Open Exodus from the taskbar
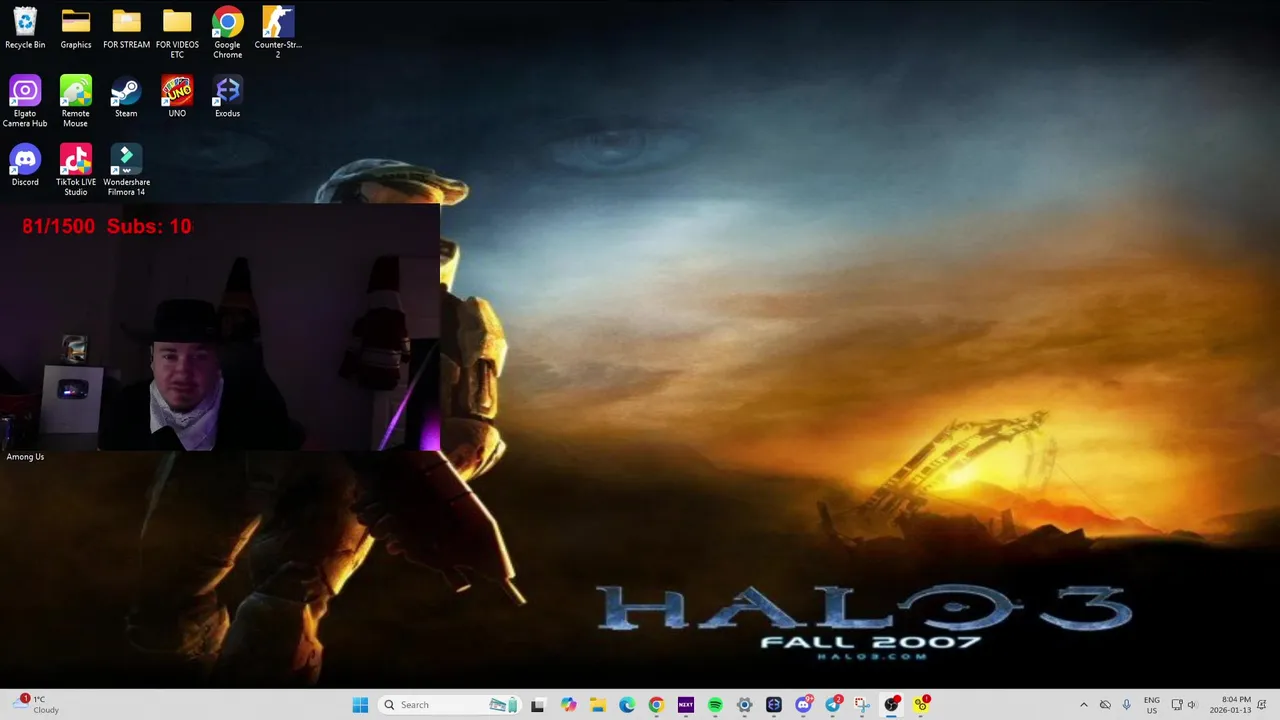The image size is (1280, 720). (774, 705)
